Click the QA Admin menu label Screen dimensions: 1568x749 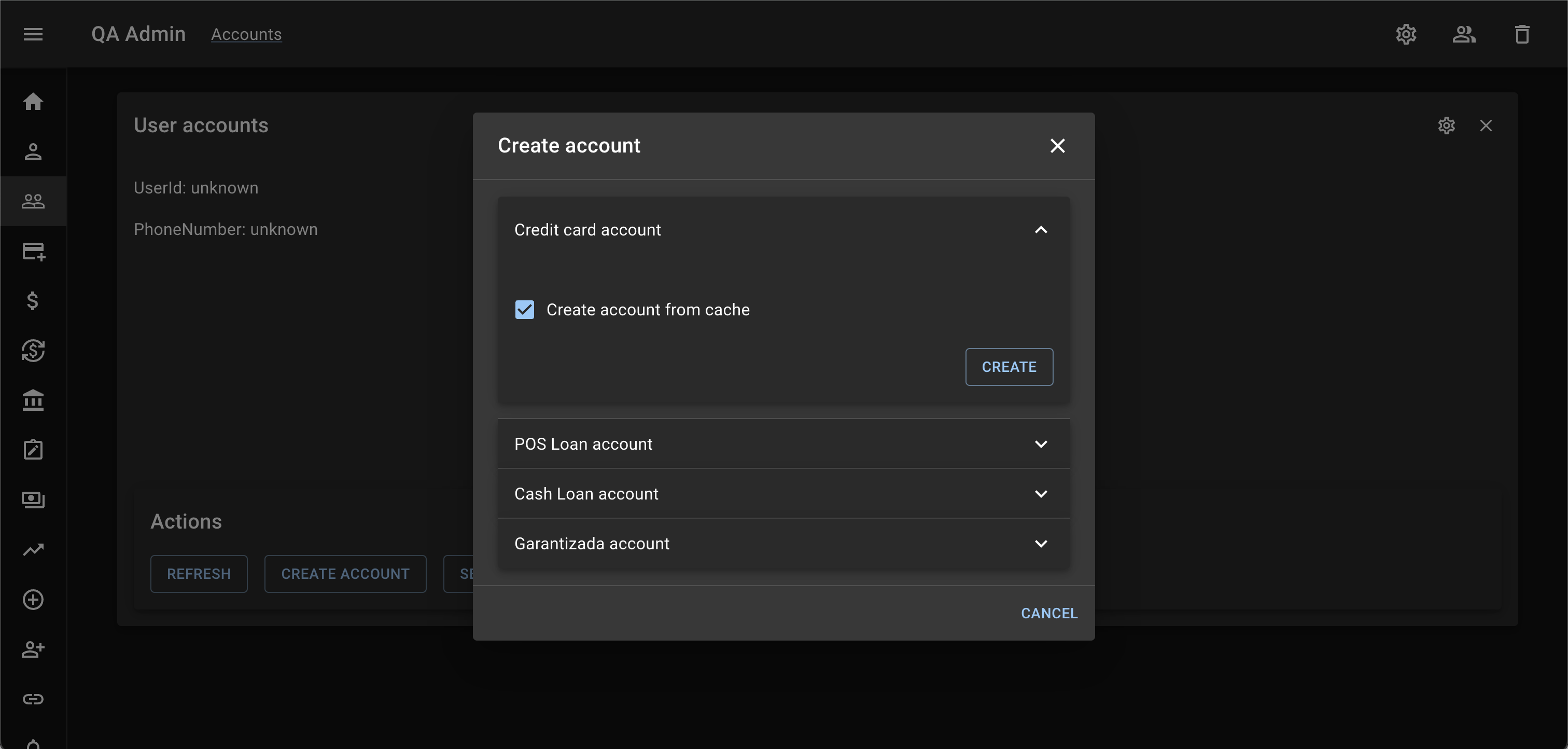tap(140, 33)
